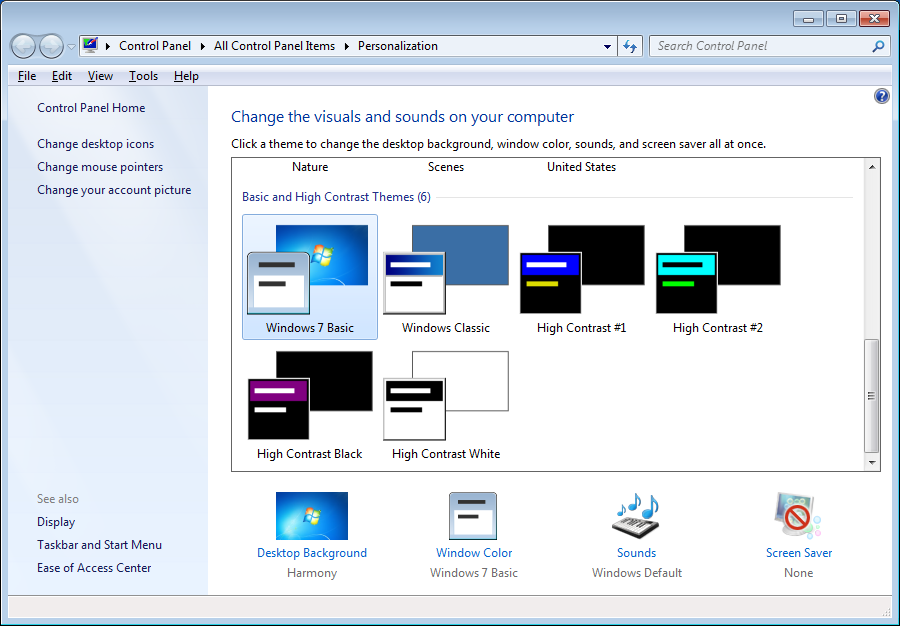The height and width of the screenshot is (626, 900).
Task: Open Taskbar and Start Menu link
Action: 99,545
